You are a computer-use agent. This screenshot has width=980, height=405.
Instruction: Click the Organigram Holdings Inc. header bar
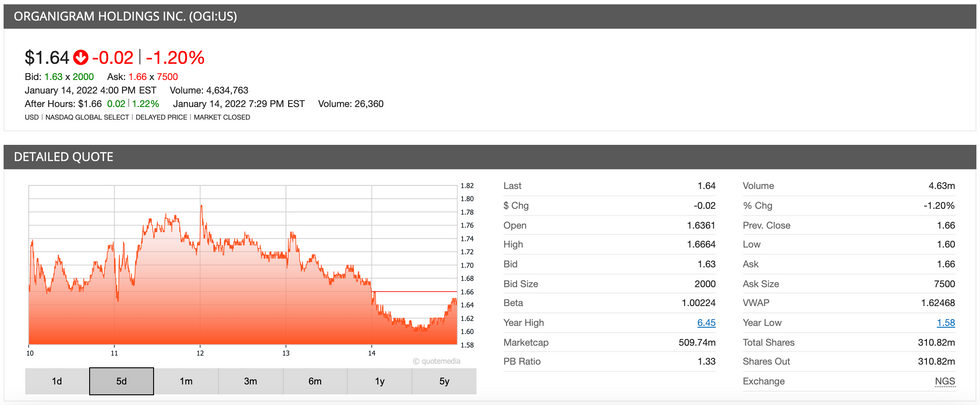click(489, 17)
